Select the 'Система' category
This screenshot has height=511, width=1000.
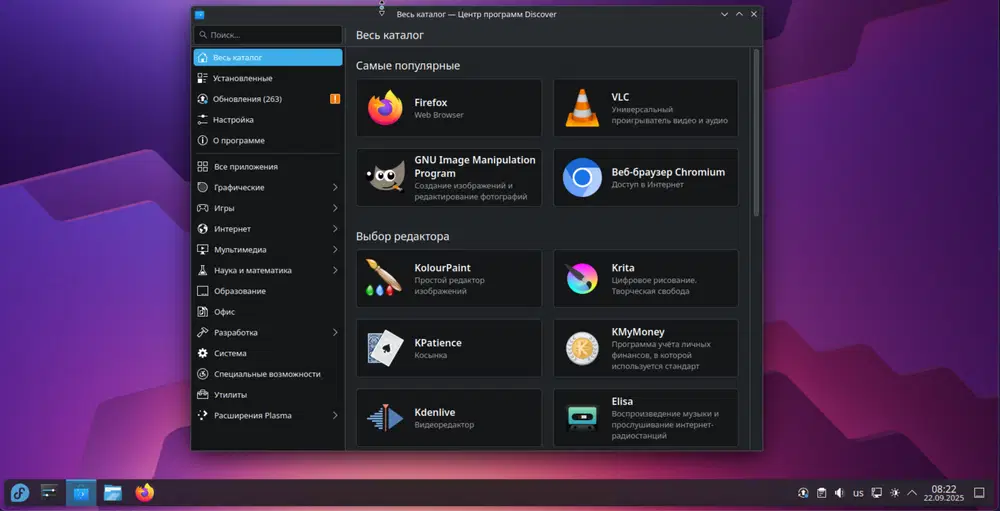click(268, 353)
